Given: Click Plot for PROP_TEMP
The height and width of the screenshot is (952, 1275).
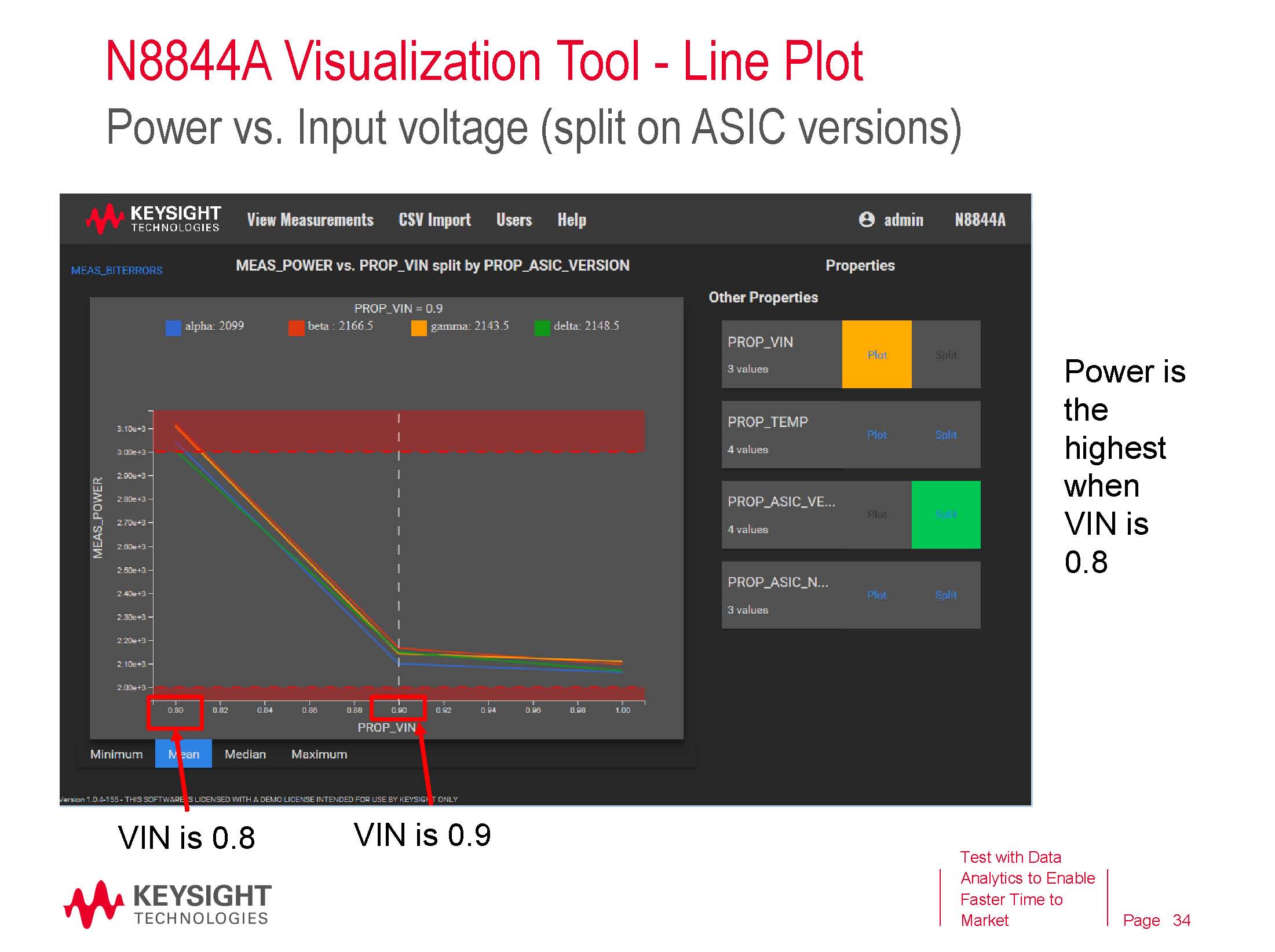Looking at the screenshot, I should [877, 435].
